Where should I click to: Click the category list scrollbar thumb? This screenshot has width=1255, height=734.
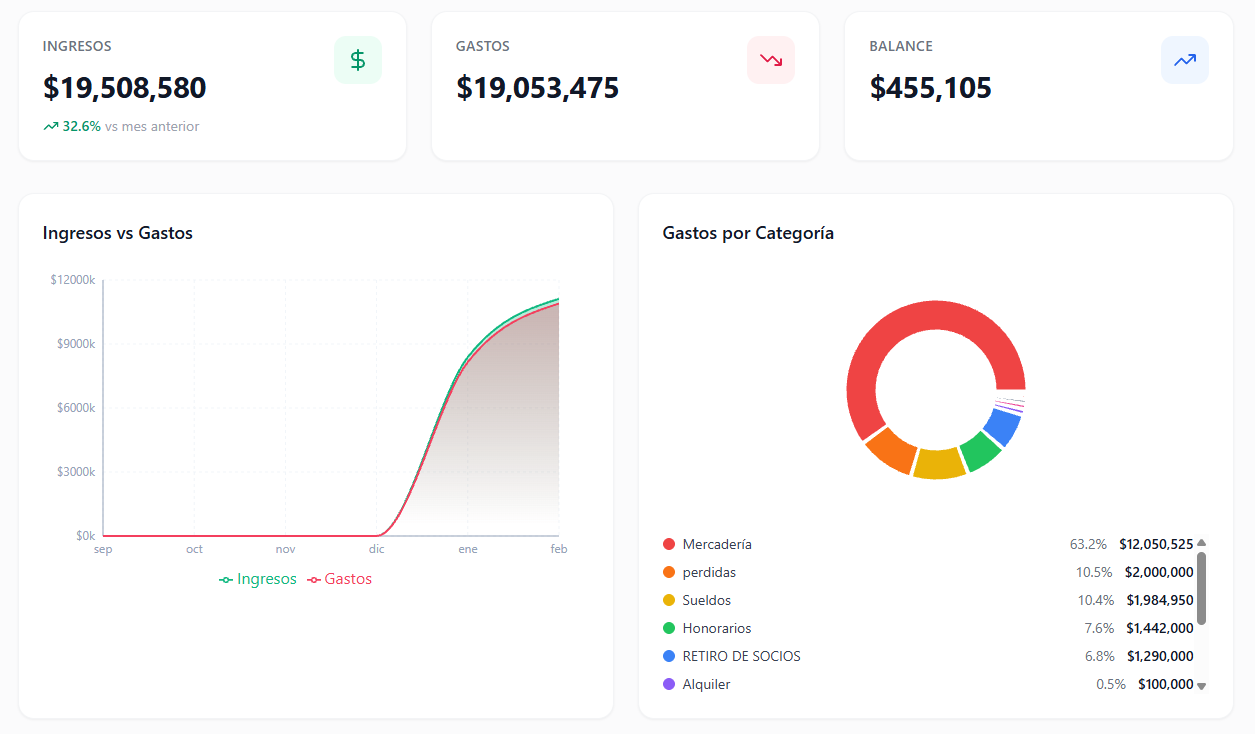pyautogui.click(x=1201, y=588)
